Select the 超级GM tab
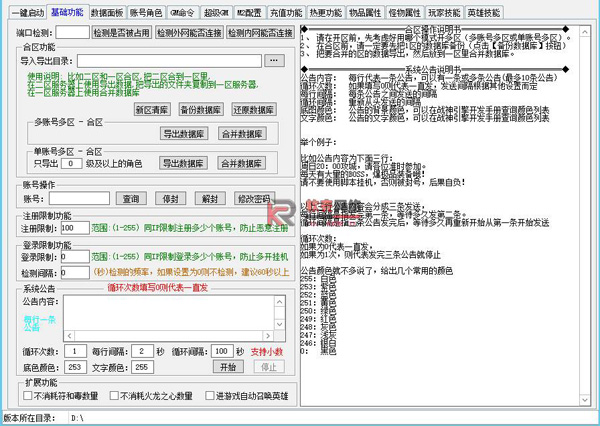This screenshot has width=600, height=426. click(216, 13)
